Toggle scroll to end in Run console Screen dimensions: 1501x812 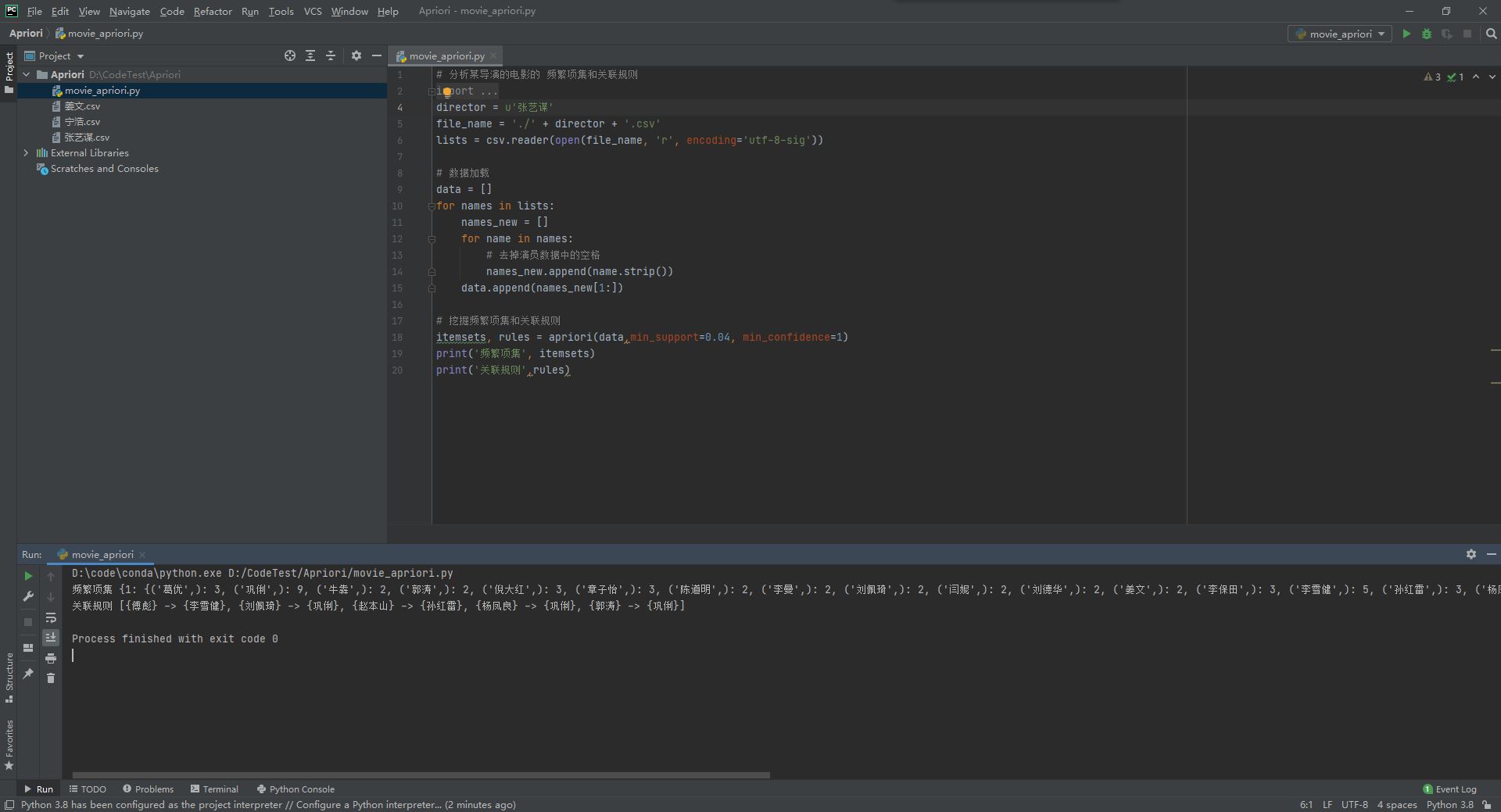[x=51, y=638]
